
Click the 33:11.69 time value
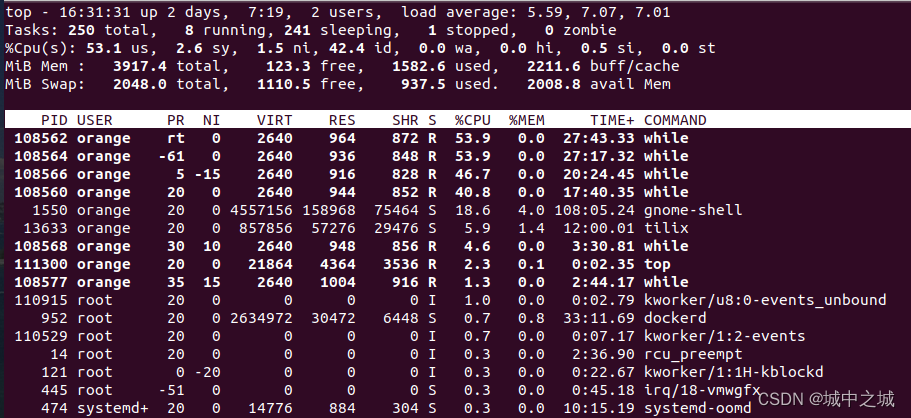coord(598,319)
